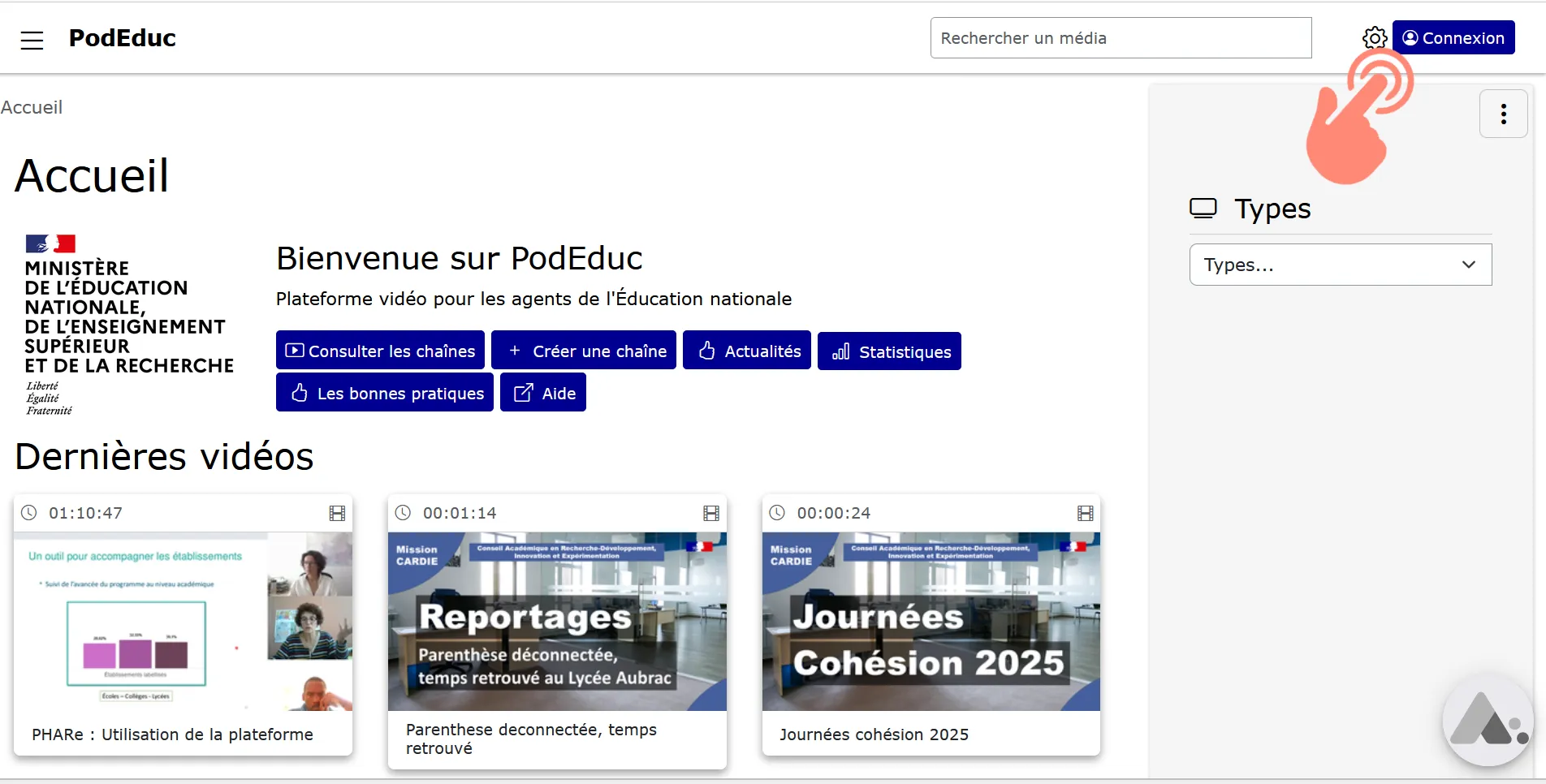This screenshot has width=1546, height=784.
Task: Open the Journées Cohésion 2025 thumbnail
Action: pyautogui.click(x=931, y=622)
